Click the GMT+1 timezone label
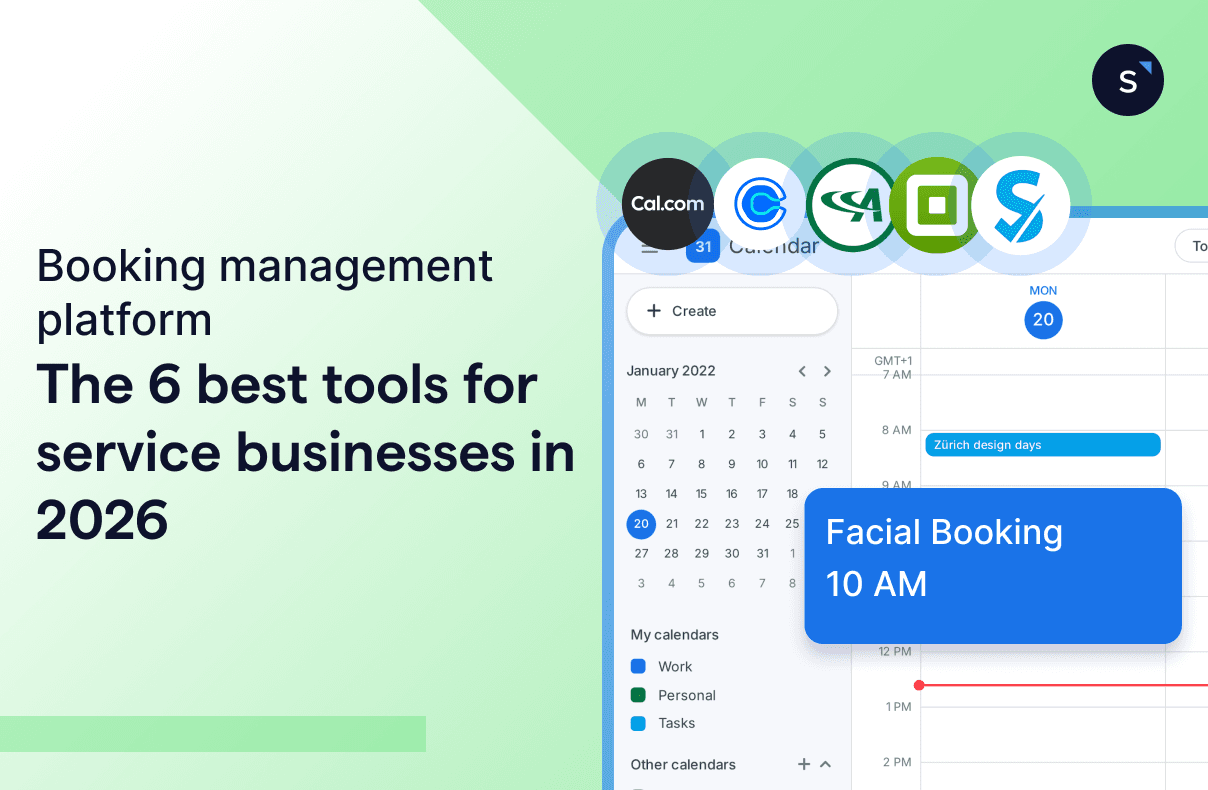 892,360
